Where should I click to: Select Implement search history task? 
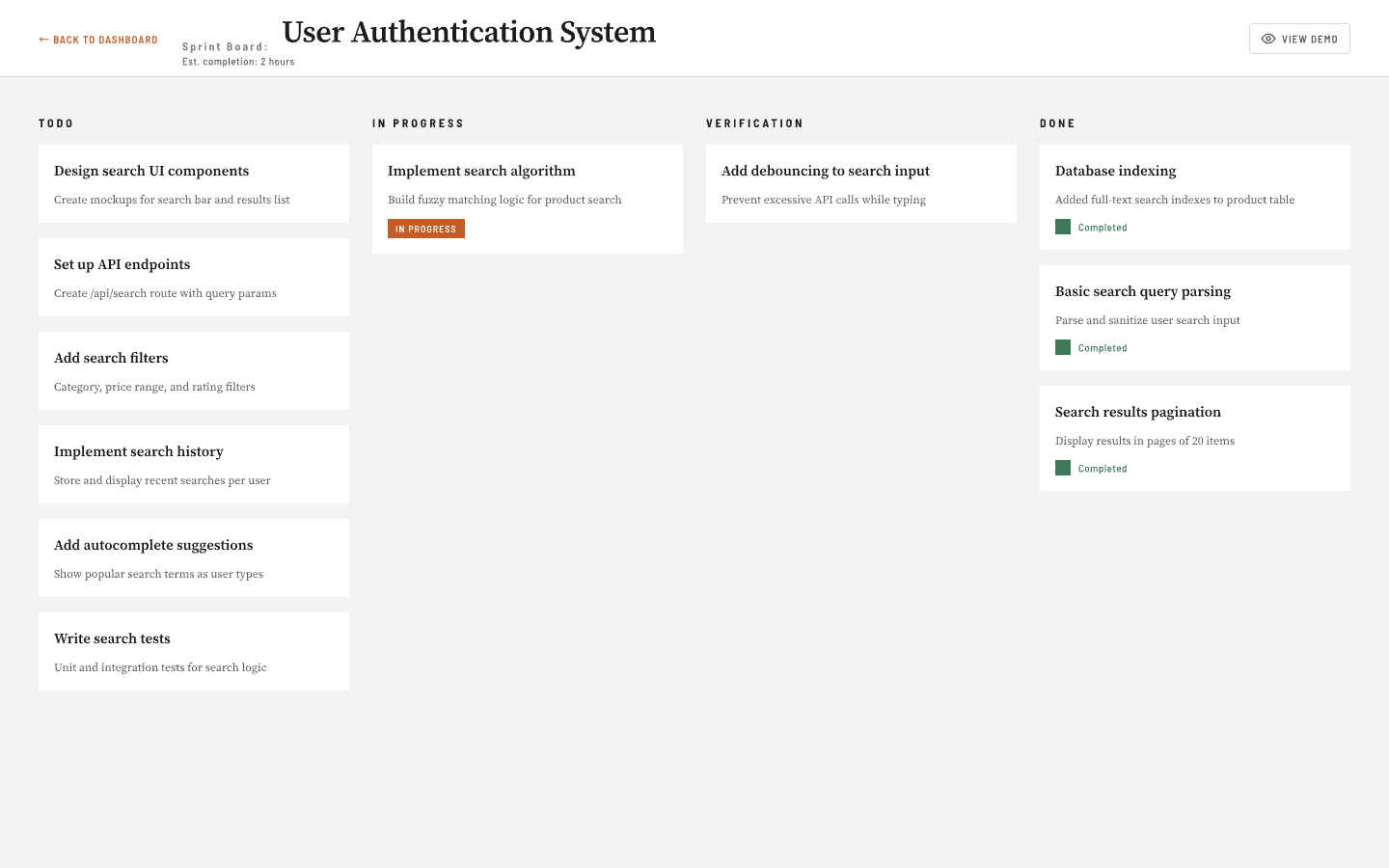tap(193, 464)
